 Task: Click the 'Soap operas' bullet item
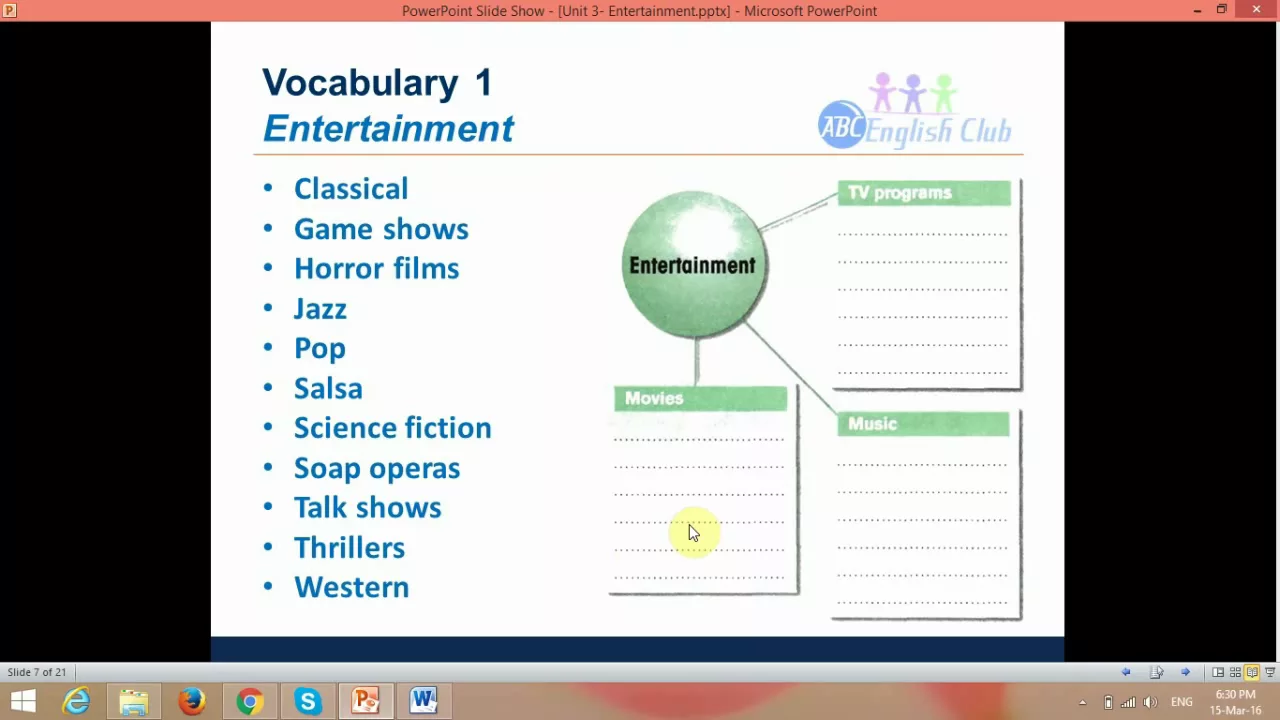click(377, 468)
